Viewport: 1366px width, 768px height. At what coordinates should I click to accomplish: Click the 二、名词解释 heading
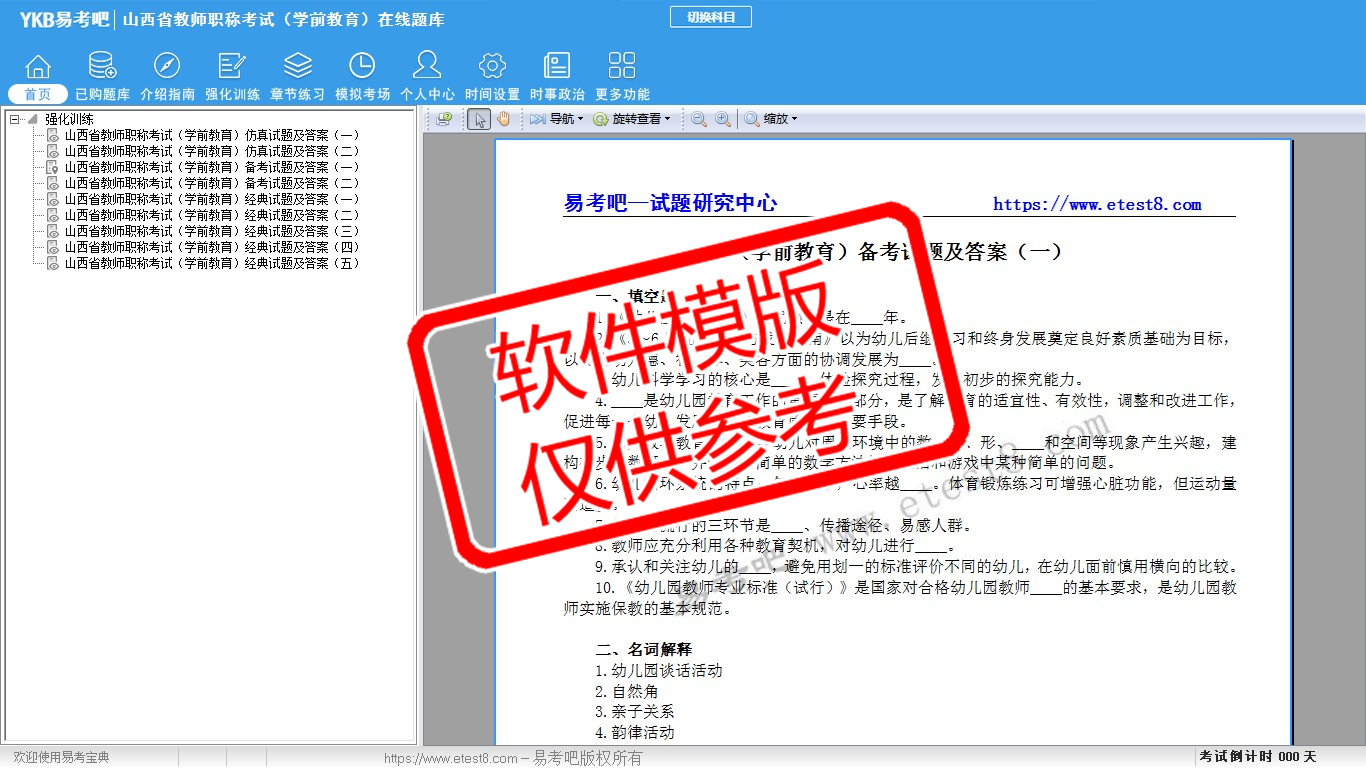643,650
